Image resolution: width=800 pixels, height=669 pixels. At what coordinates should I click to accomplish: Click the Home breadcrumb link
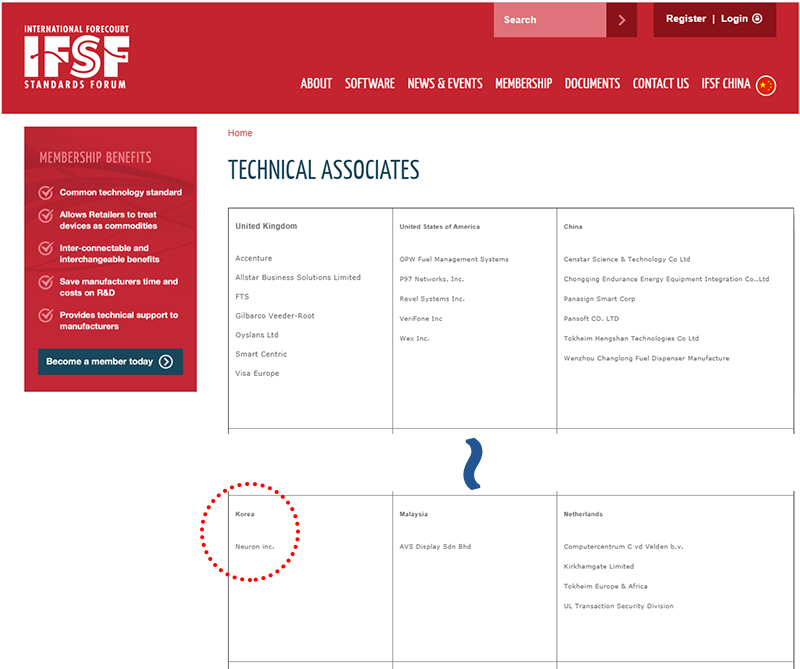240,133
